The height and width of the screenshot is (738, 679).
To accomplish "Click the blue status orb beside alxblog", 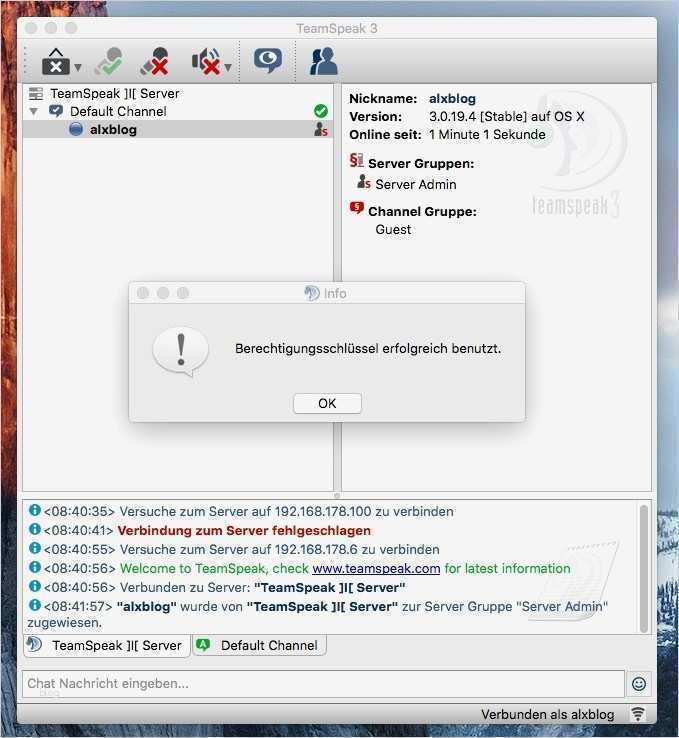I will click(76, 129).
